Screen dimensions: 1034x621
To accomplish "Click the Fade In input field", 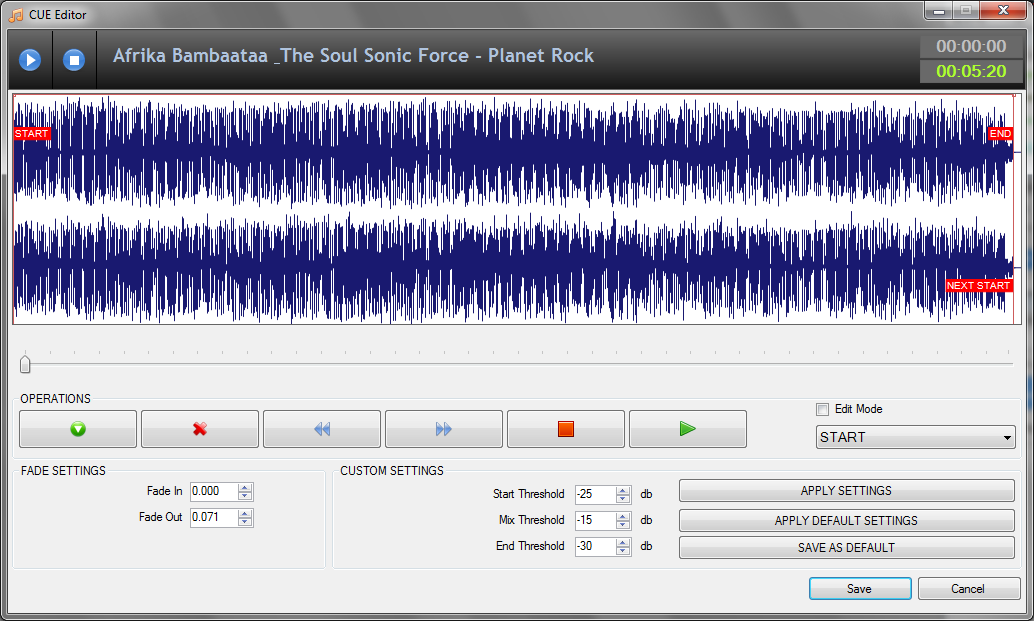I will 214,491.
